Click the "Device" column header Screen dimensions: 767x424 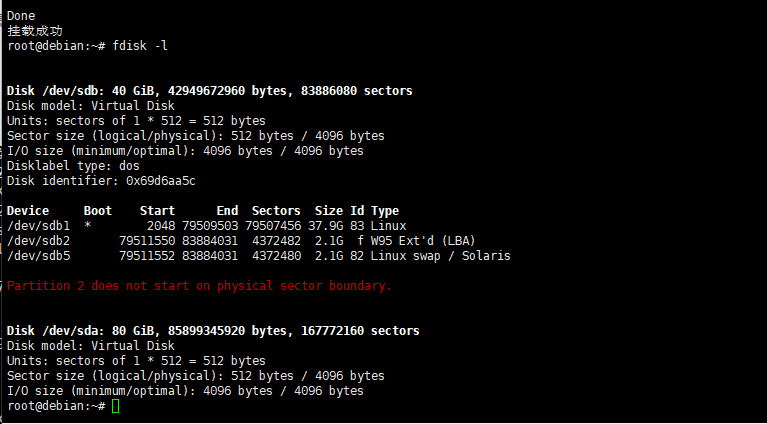point(28,211)
